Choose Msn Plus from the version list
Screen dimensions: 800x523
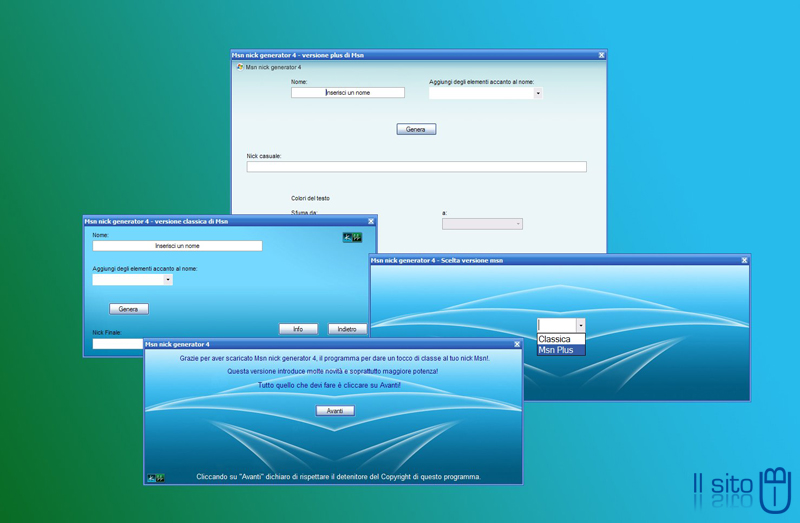(x=561, y=350)
